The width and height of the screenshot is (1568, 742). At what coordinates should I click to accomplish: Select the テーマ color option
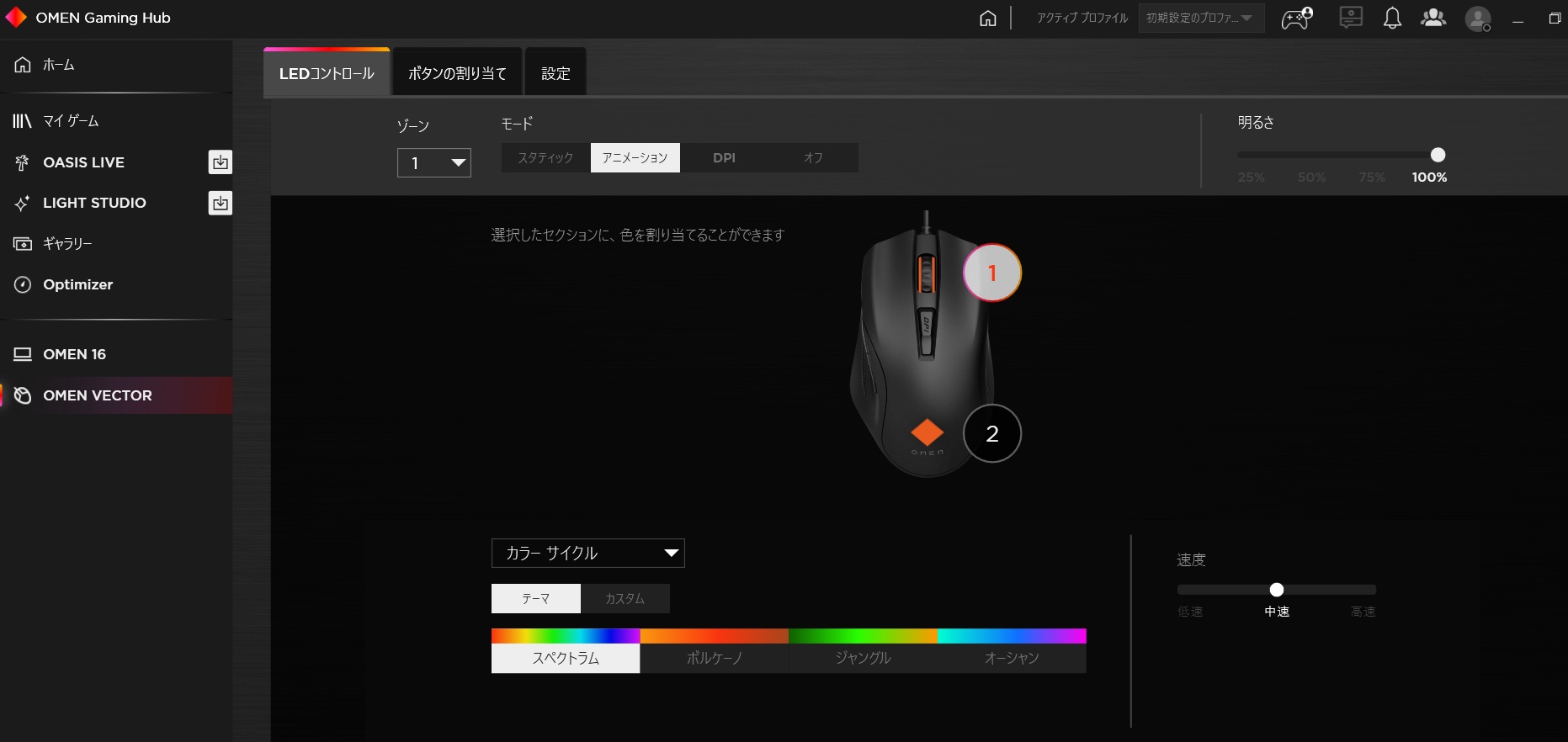(x=536, y=599)
